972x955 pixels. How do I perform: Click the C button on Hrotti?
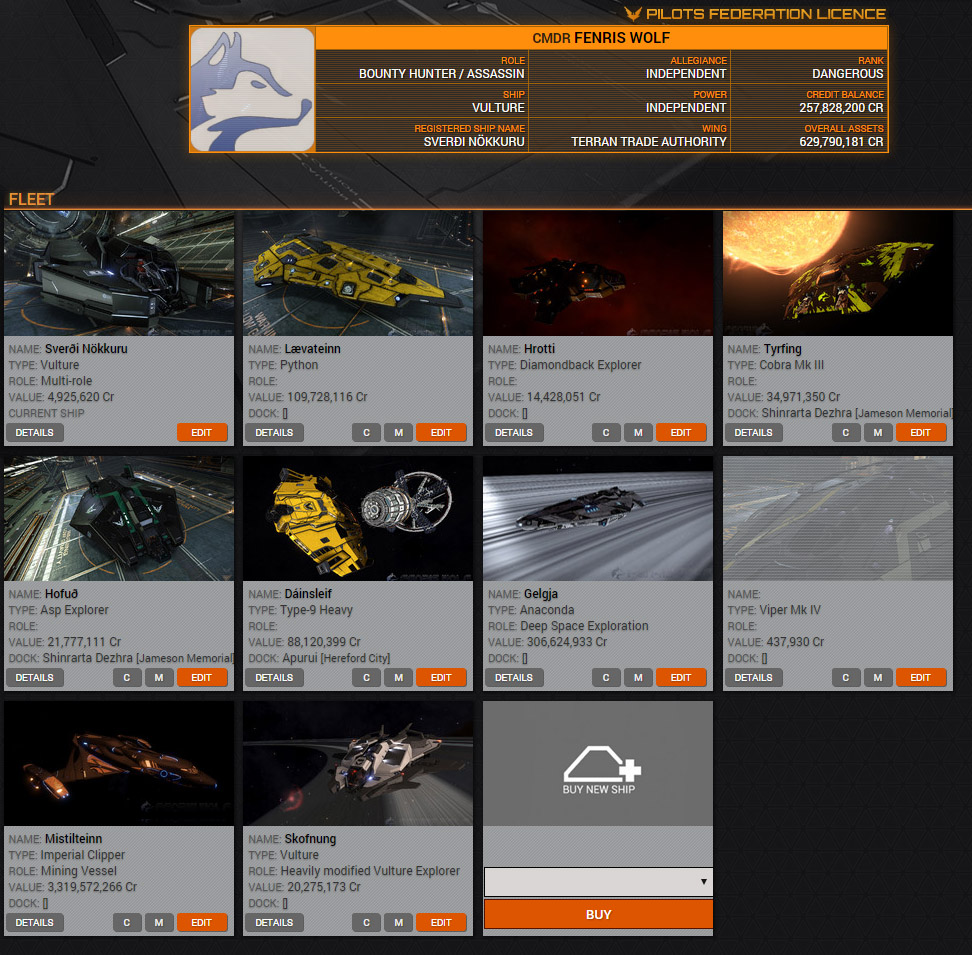click(606, 433)
